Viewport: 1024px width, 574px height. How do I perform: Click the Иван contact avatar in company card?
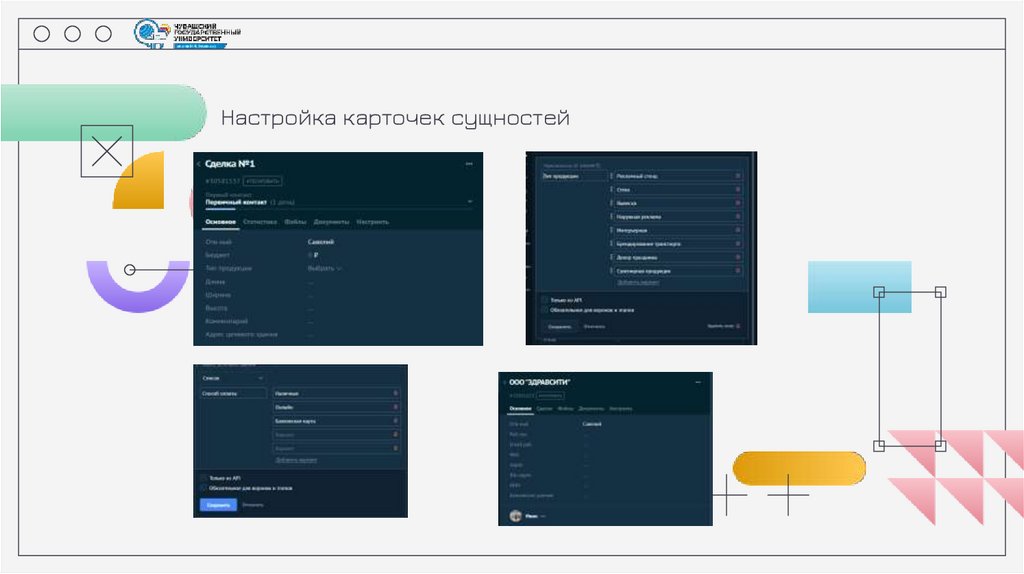click(x=515, y=516)
